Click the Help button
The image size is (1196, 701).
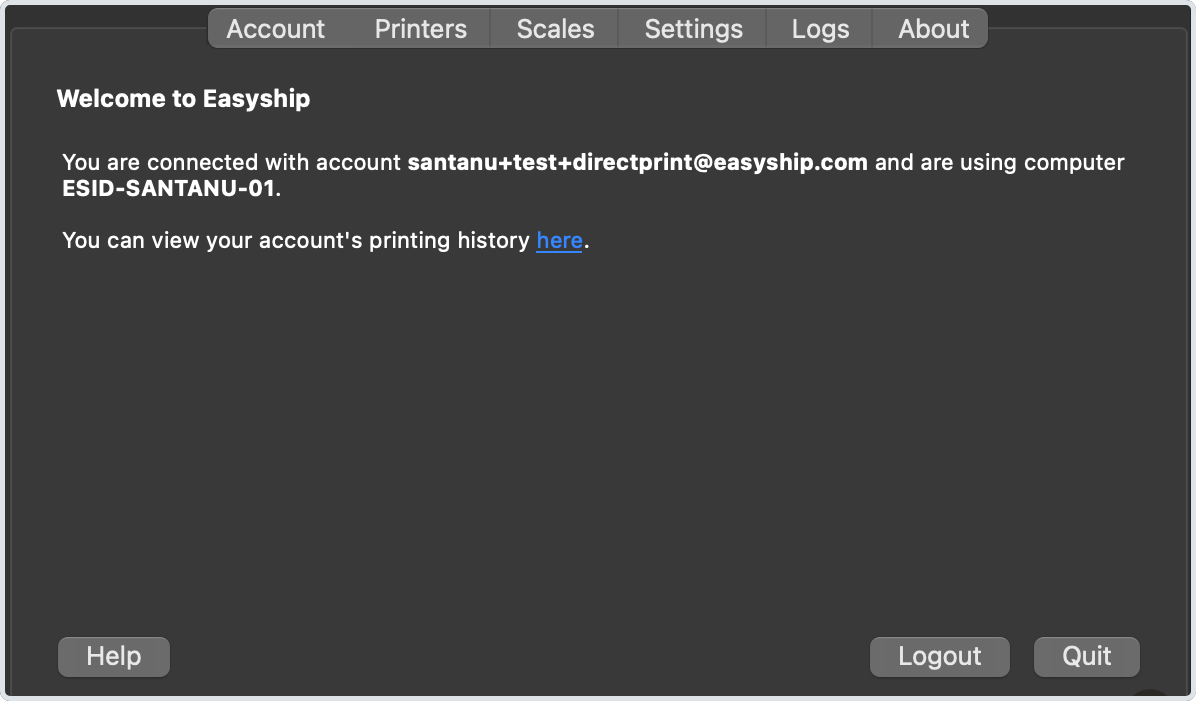114,657
